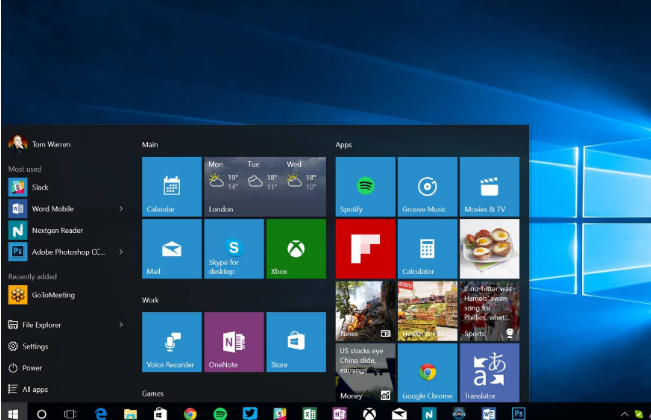Expand Adobe Photoshop CC recent files arrow
This screenshot has width=651, height=420.
pos(121,252)
